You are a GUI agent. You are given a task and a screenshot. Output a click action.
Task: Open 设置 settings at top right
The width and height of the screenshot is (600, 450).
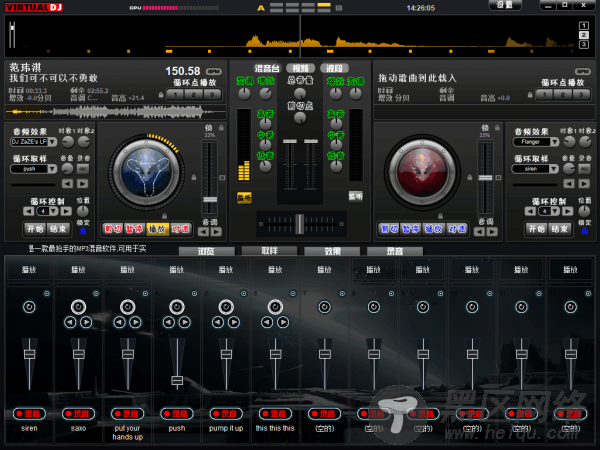tap(505, 5)
